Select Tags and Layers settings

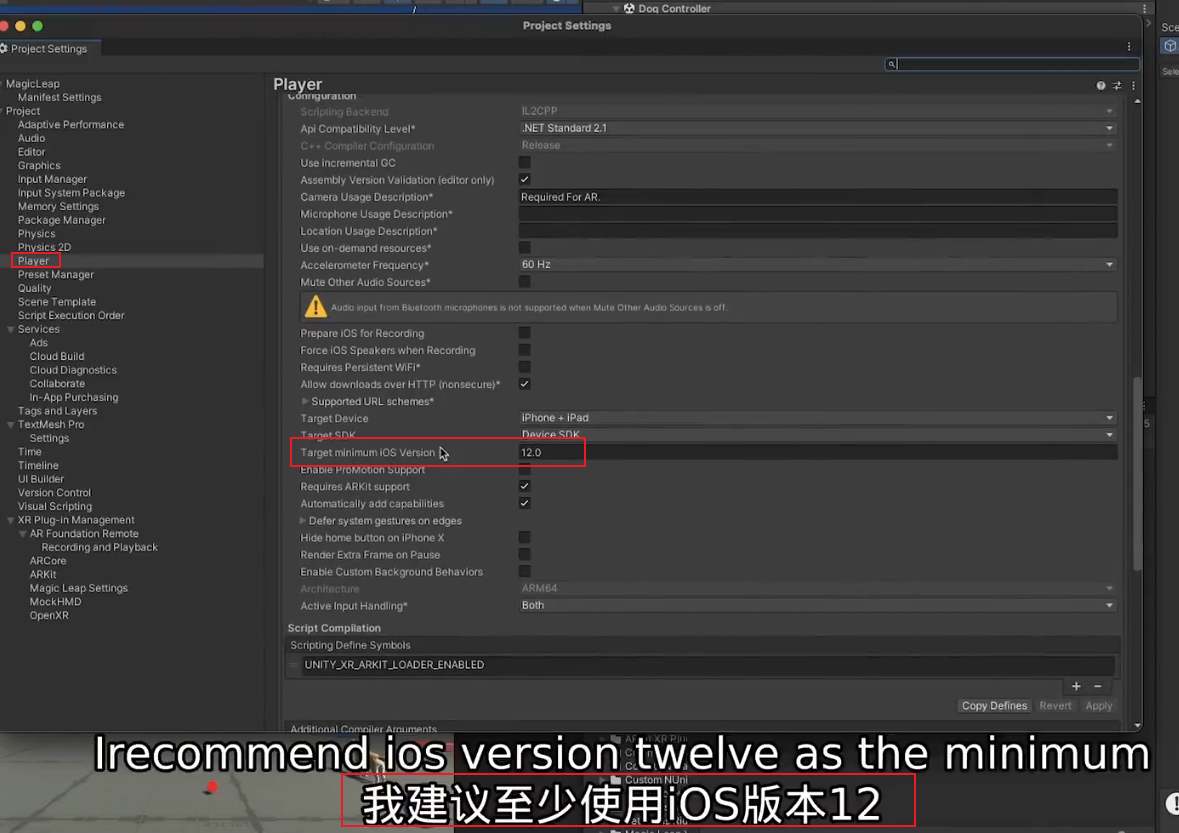tap(57, 411)
